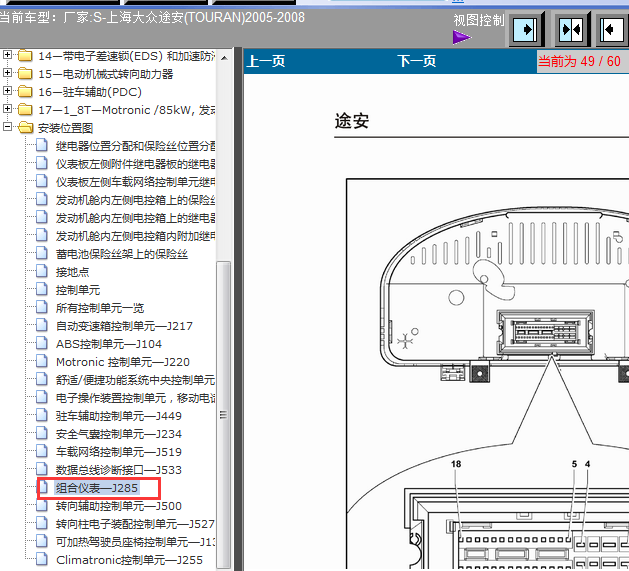Open 数据总线诊断接口—J533
Screen dimensions: 629x571
(118, 470)
